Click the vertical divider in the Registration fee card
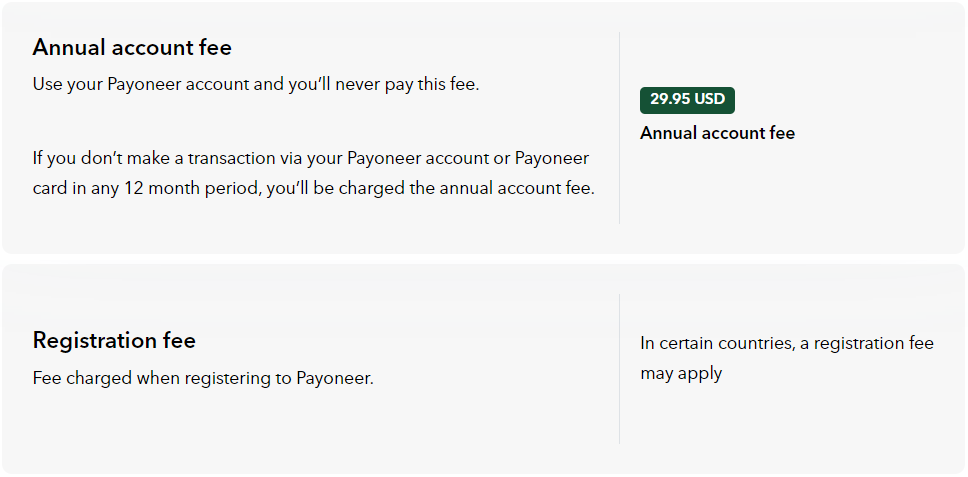 [x=619, y=368]
